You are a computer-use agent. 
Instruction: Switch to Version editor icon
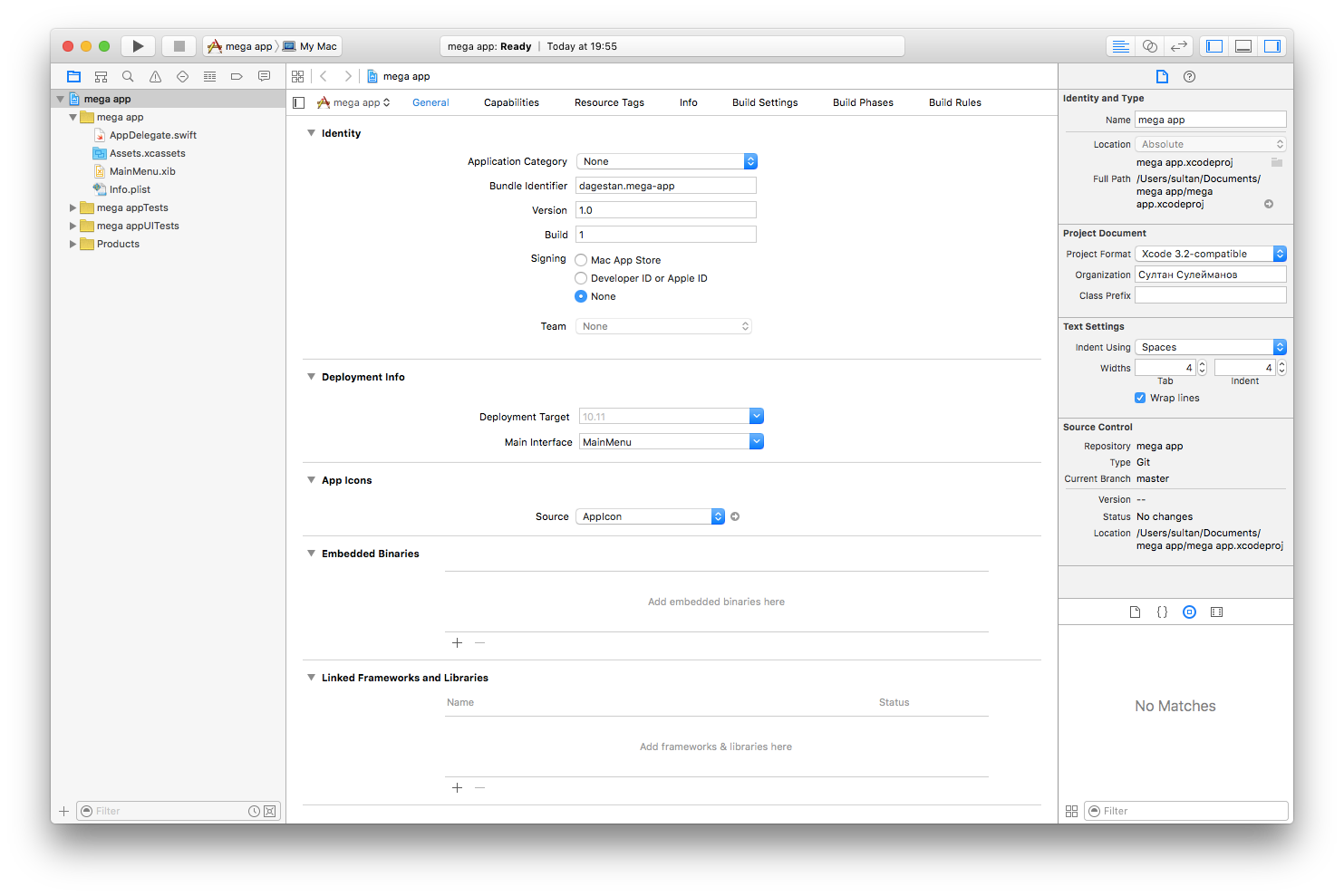click(x=1178, y=46)
